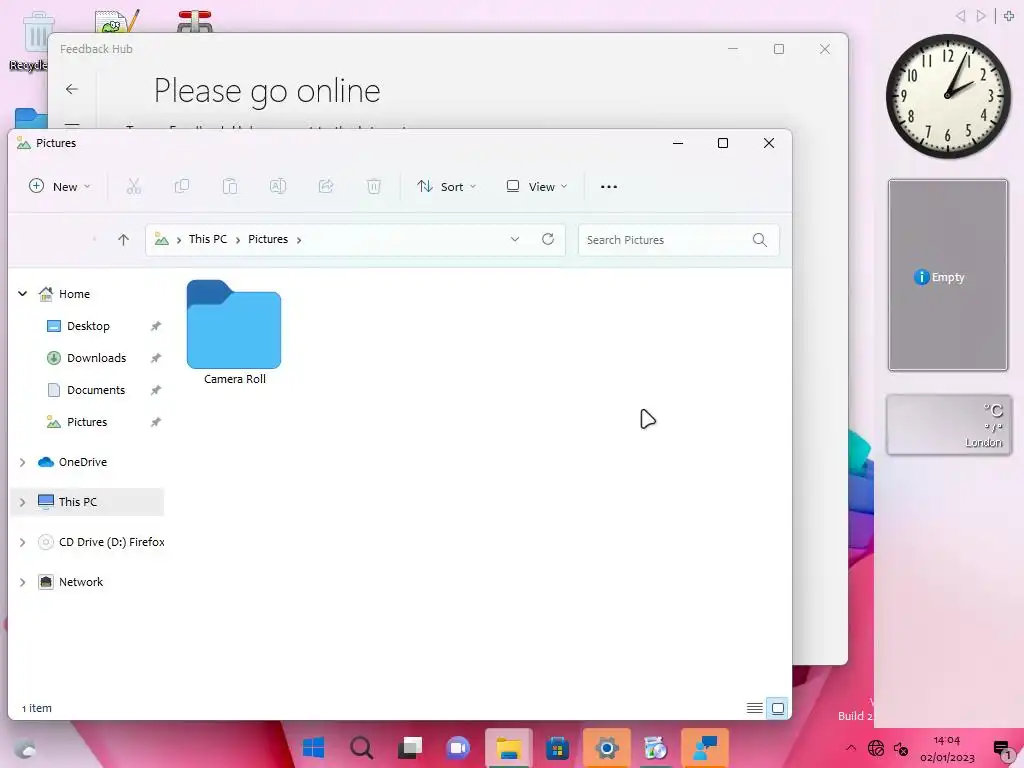Switch to details view layout

[754, 708]
